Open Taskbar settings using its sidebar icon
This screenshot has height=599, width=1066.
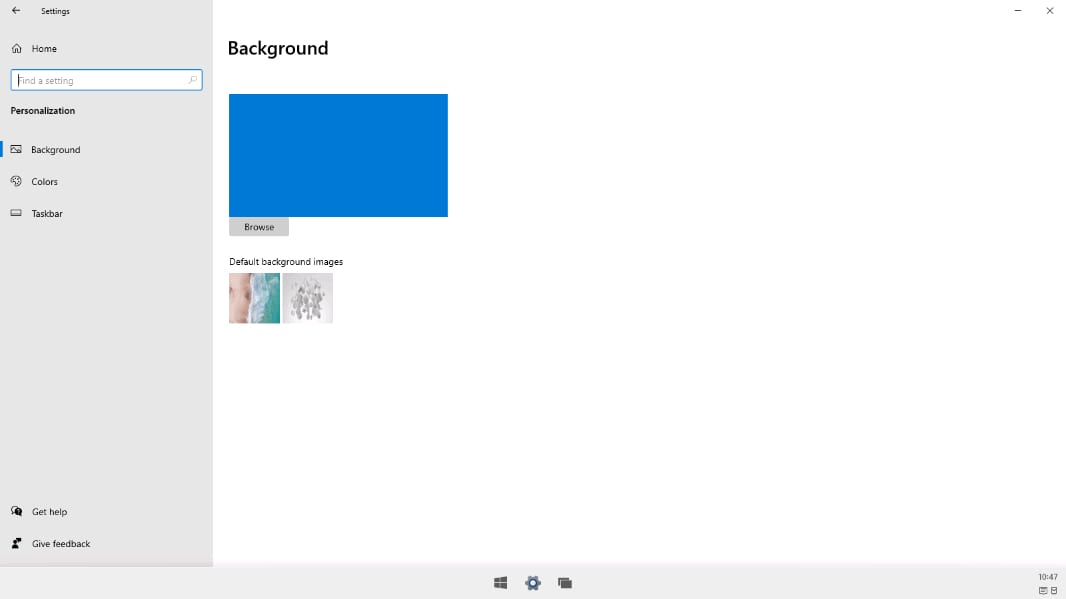pos(16,213)
